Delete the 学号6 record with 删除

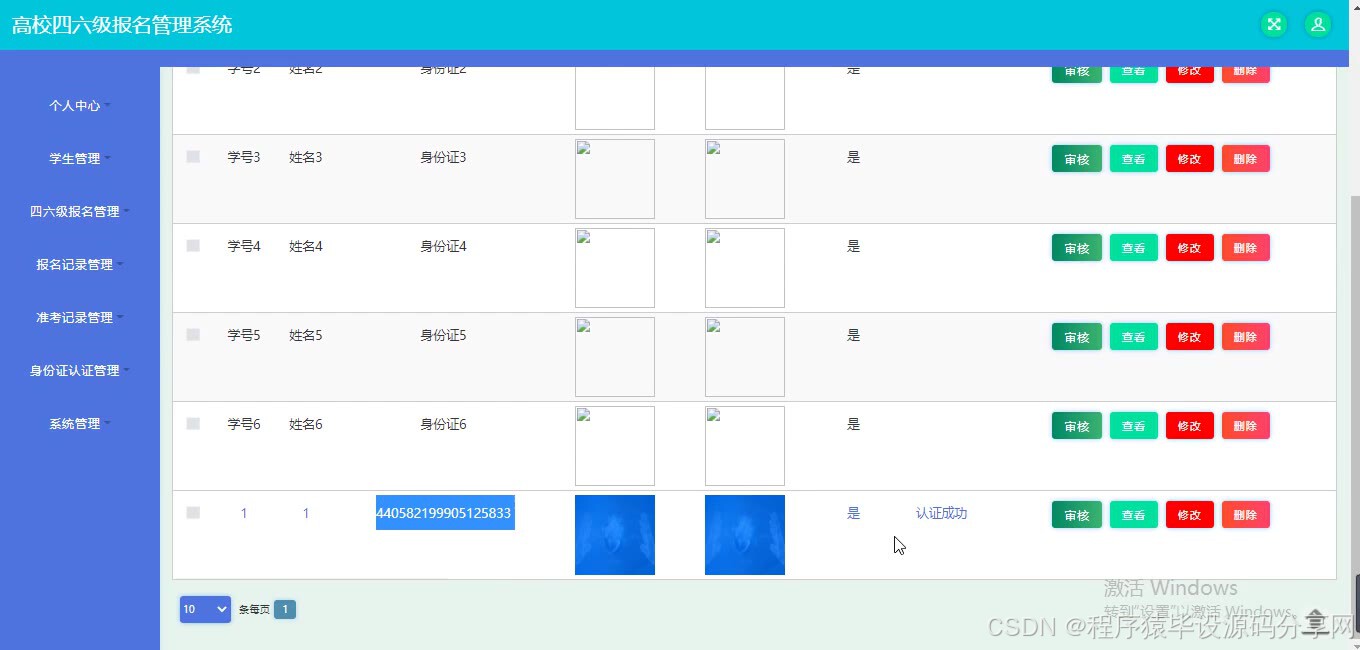coord(1245,426)
